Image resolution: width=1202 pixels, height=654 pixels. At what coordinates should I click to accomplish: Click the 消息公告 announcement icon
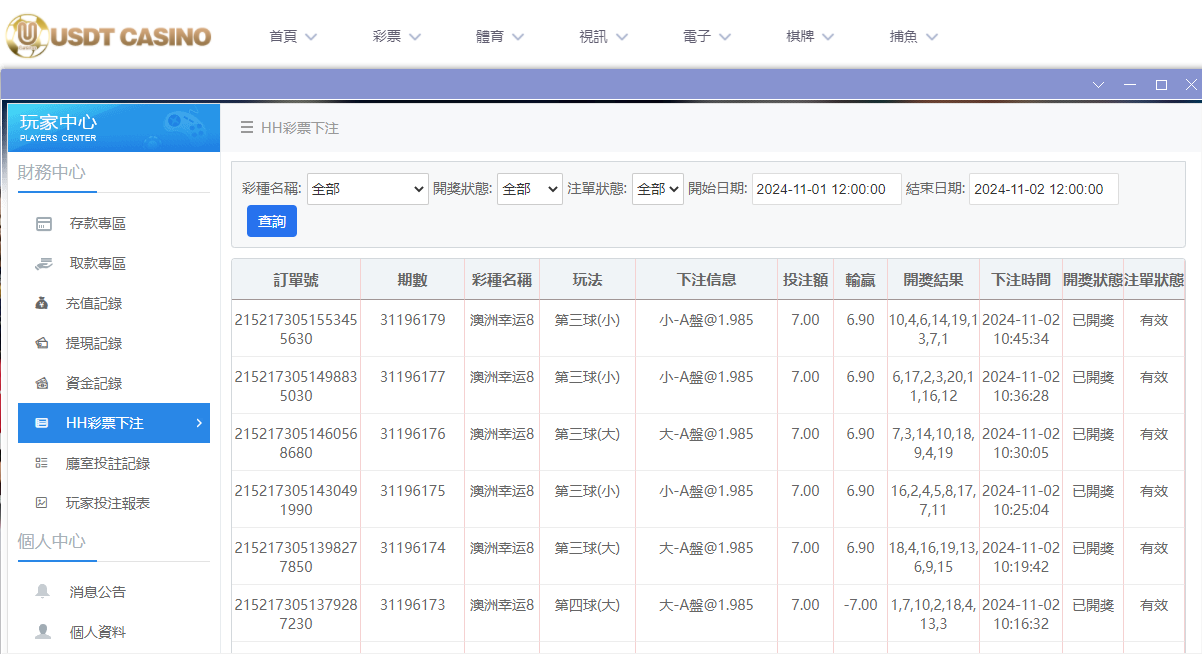click(43, 589)
